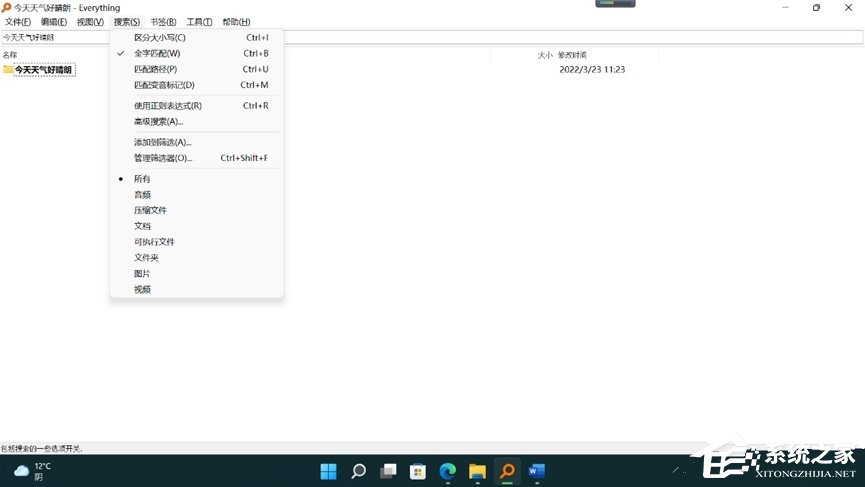Click Everything app icon in taskbar
Image resolution: width=865 pixels, height=487 pixels.
507,471
